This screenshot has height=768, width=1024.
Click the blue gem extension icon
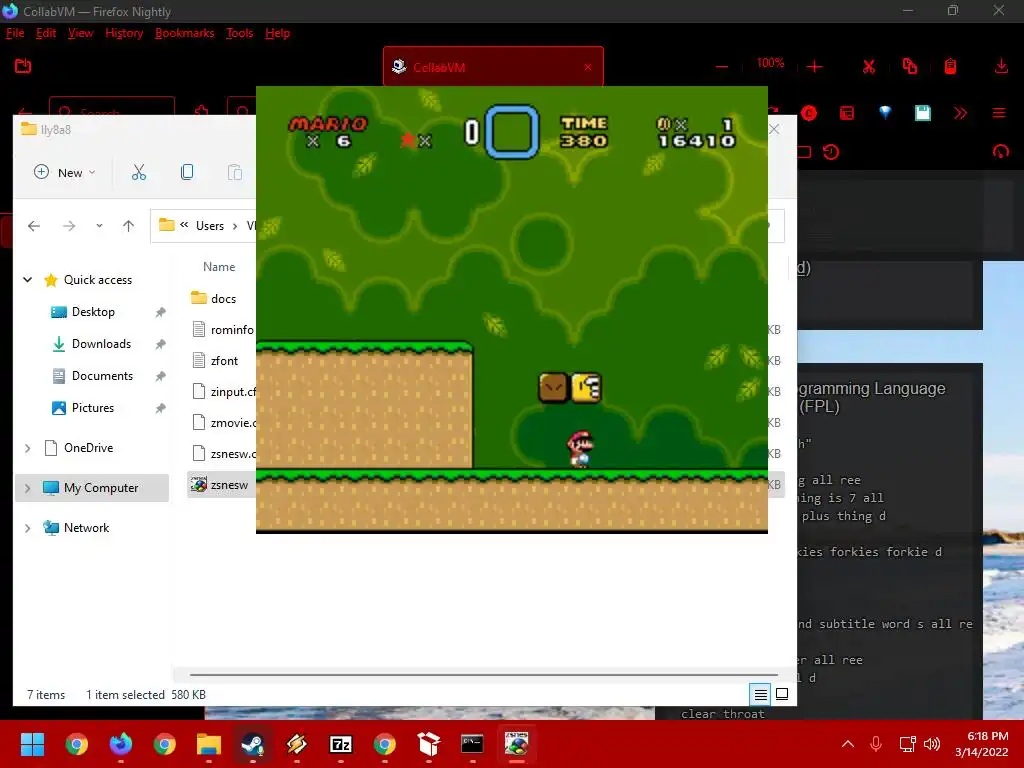click(885, 113)
